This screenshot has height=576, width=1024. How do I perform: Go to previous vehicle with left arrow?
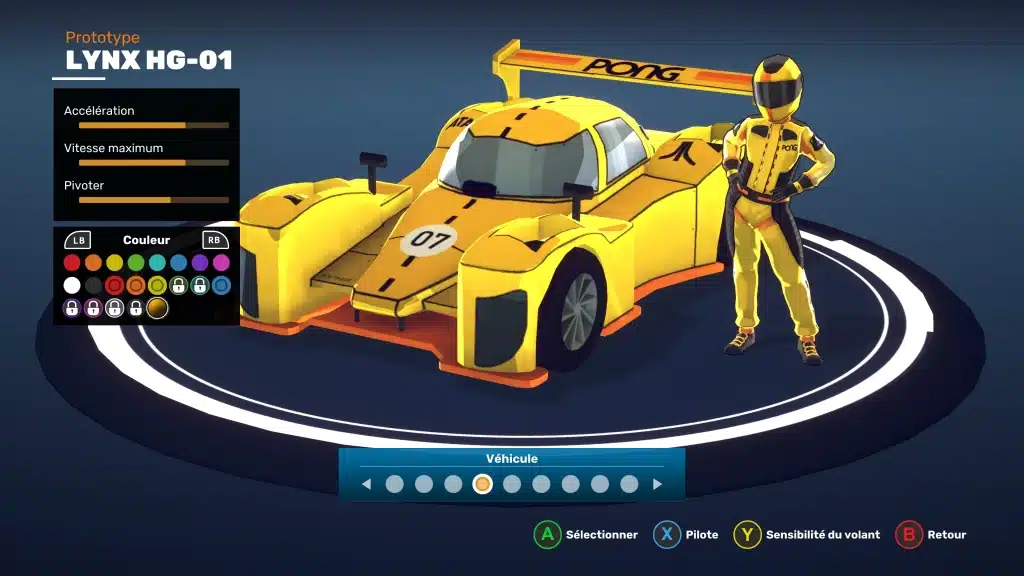[x=366, y=484]
